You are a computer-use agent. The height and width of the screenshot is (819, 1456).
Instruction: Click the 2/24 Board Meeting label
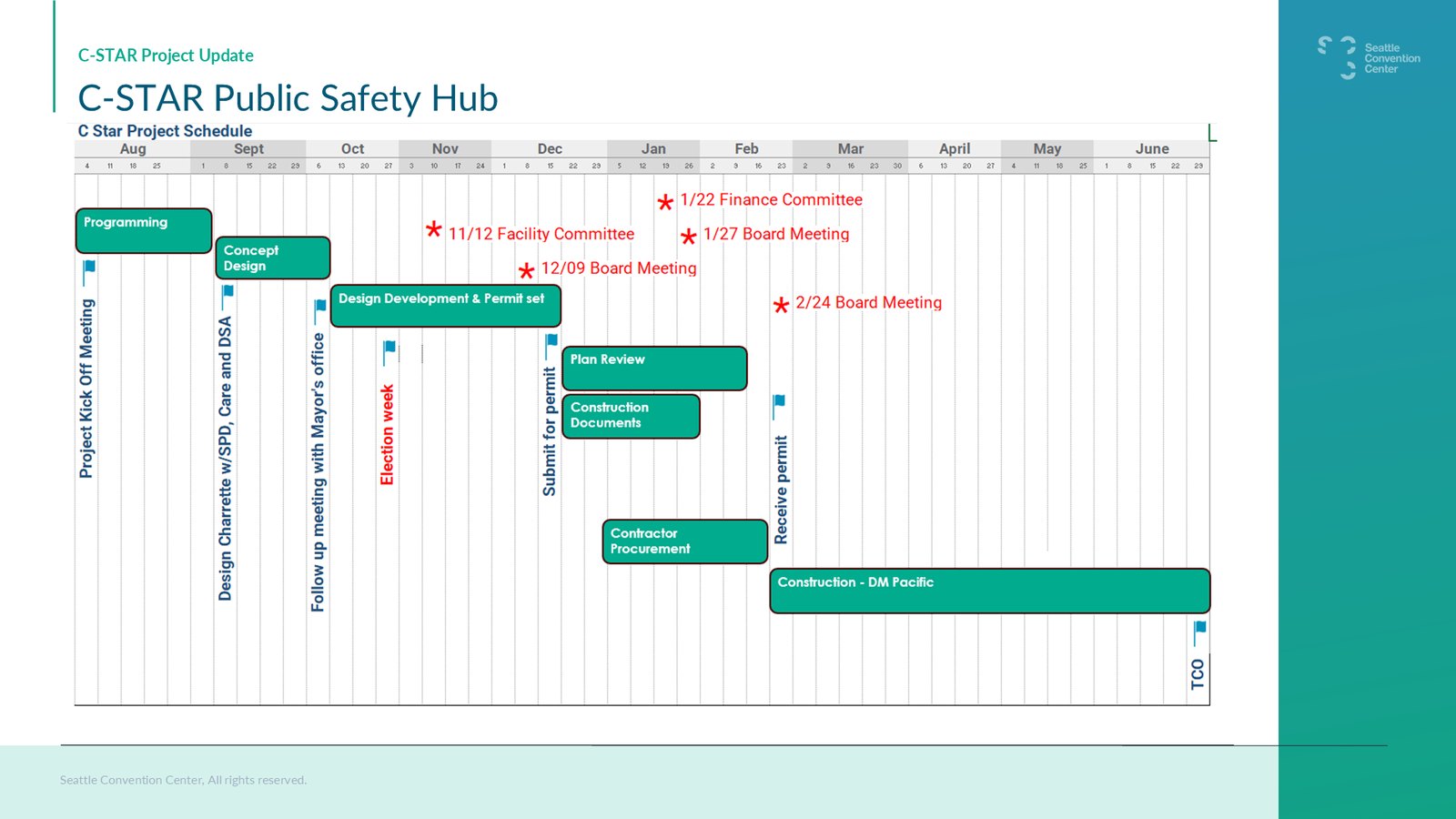click(869, 302)
